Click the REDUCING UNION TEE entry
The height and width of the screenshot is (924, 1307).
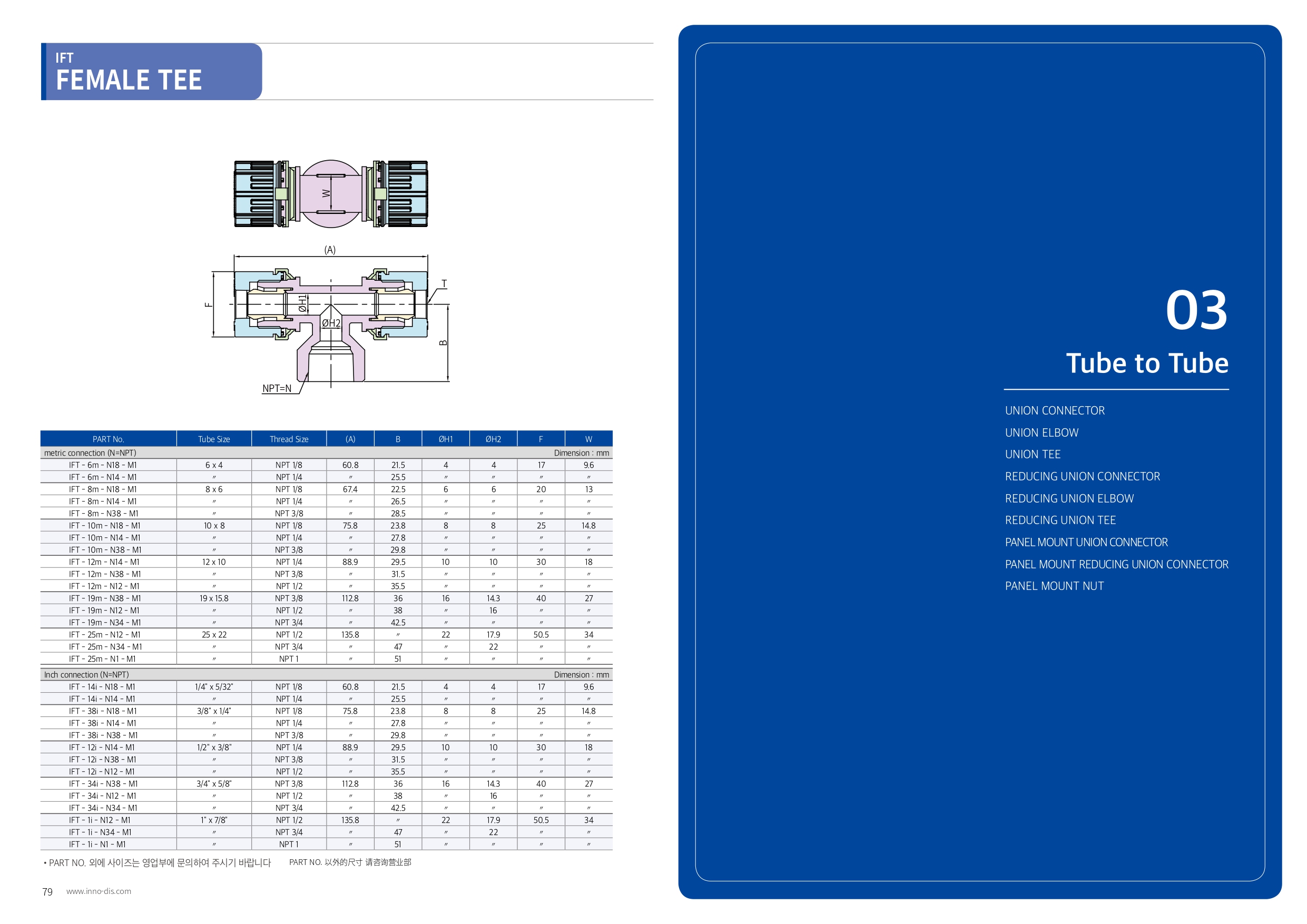(x=1059, y=520)
